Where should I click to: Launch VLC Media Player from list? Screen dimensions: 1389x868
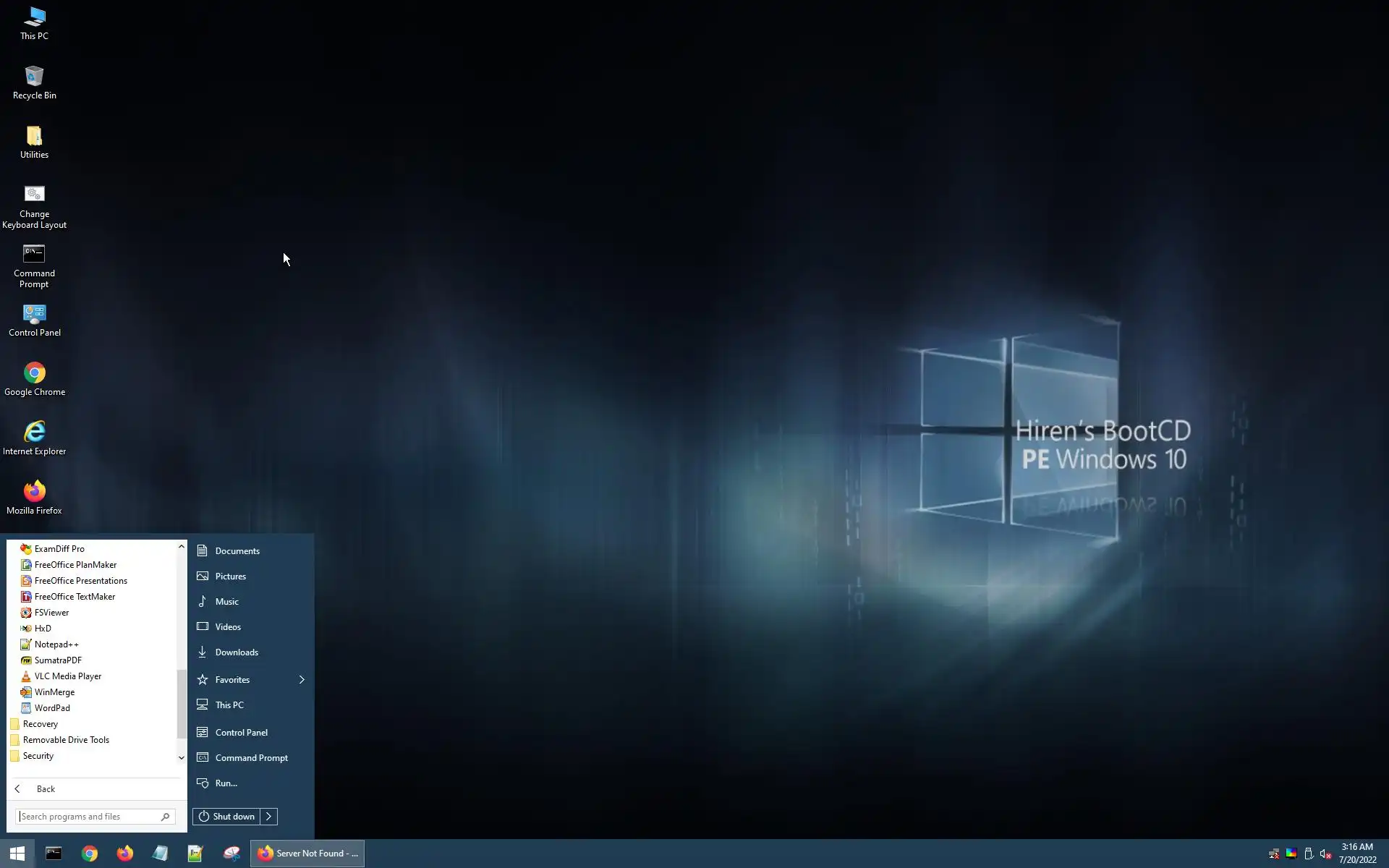coord(67,676)
